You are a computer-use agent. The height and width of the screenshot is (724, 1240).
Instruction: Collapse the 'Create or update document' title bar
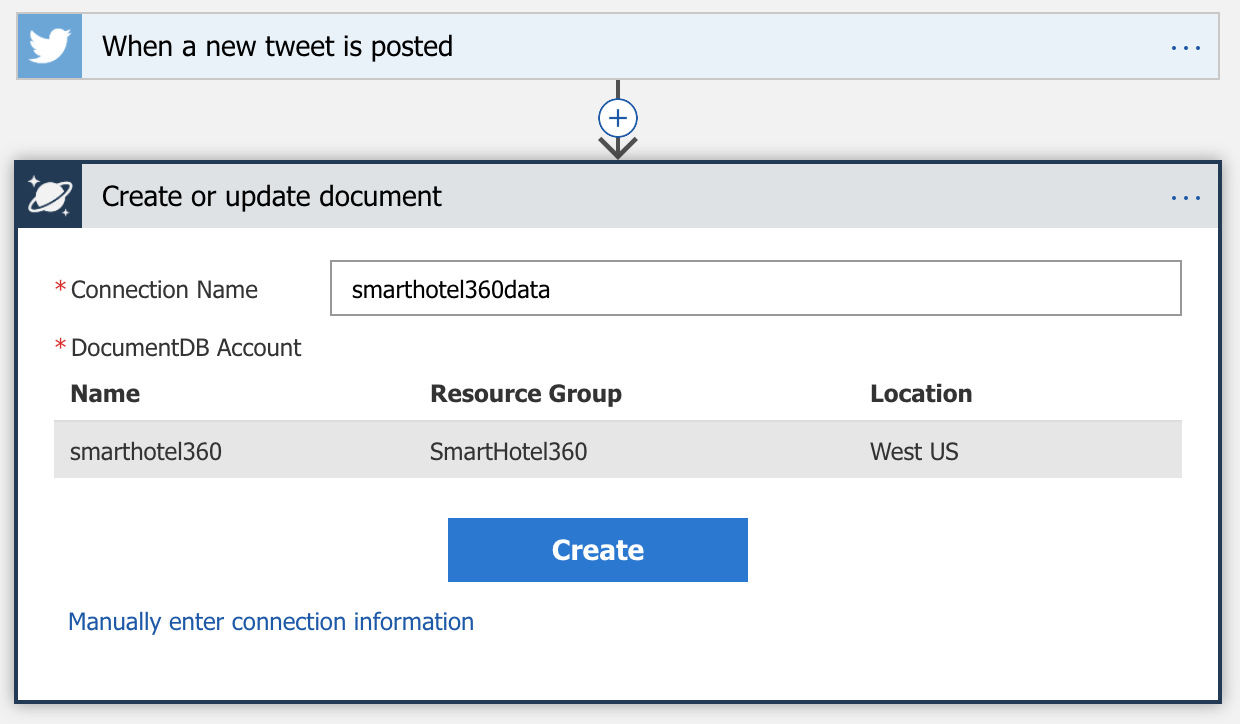618,196
